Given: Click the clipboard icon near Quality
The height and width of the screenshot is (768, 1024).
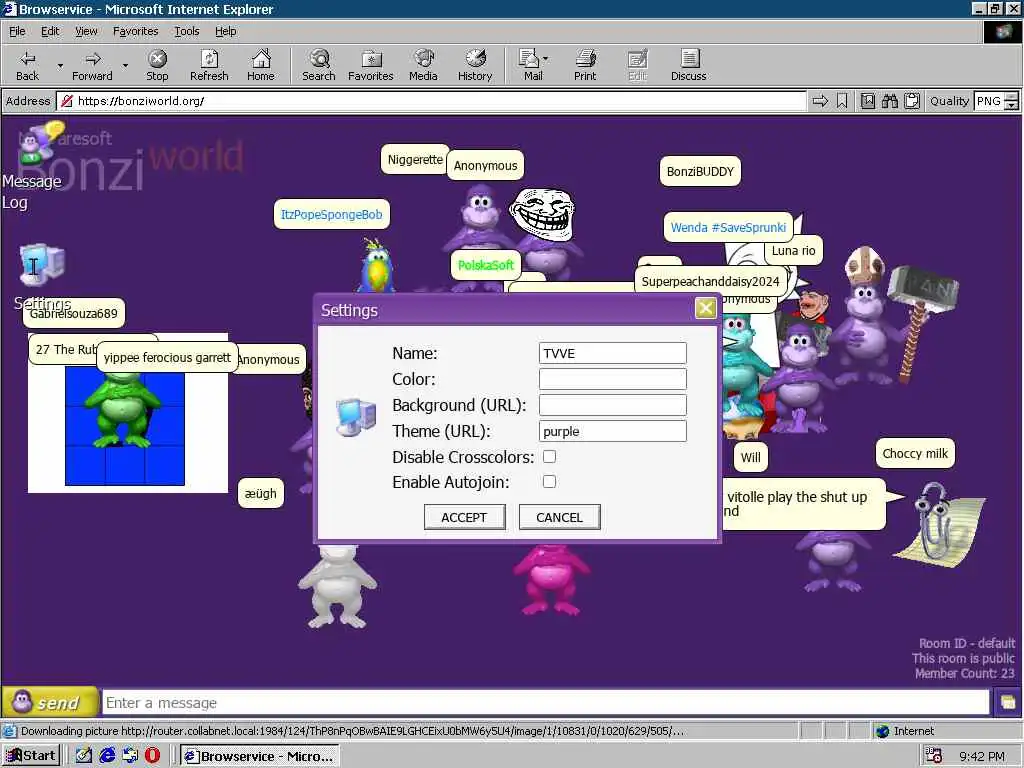Looking at the screenshot, I should [x=912, y=101].
